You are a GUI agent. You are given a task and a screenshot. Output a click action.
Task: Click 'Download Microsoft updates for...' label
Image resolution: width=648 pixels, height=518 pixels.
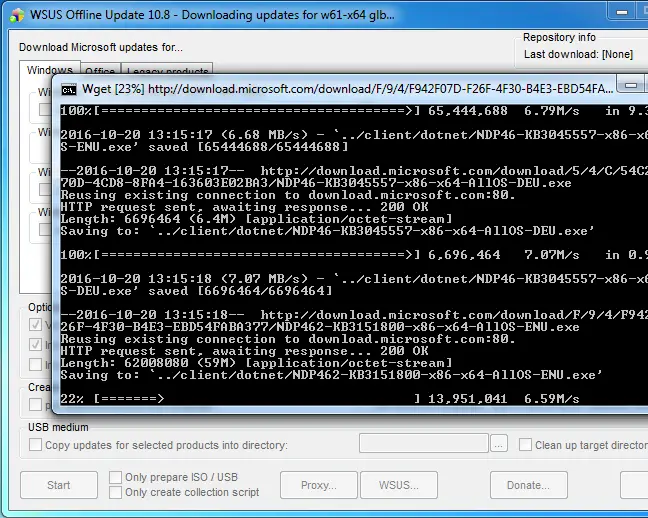click(x=100, y=47)
